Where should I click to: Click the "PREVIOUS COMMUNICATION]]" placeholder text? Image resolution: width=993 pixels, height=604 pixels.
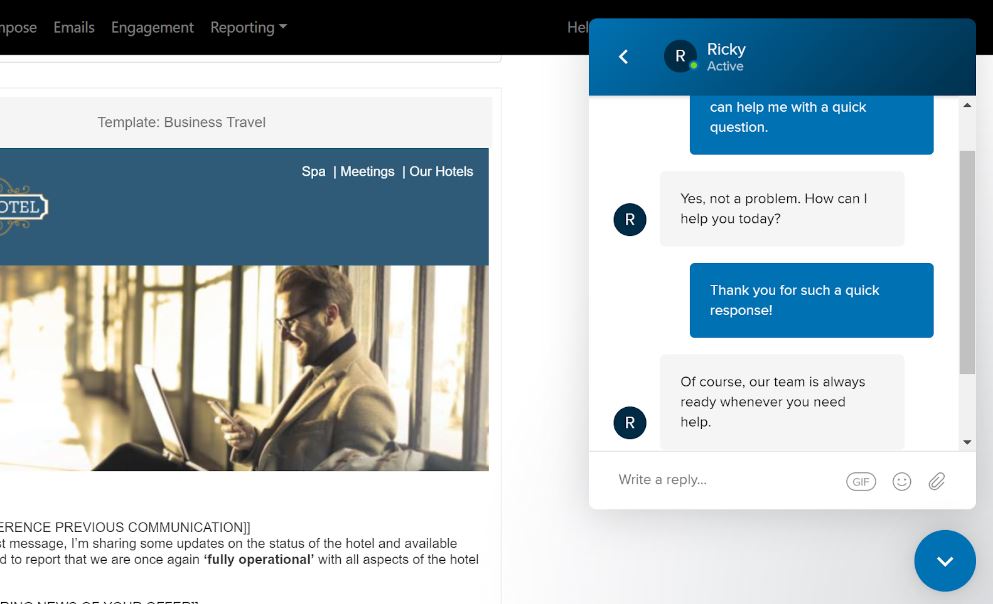[x=153, y=527]
